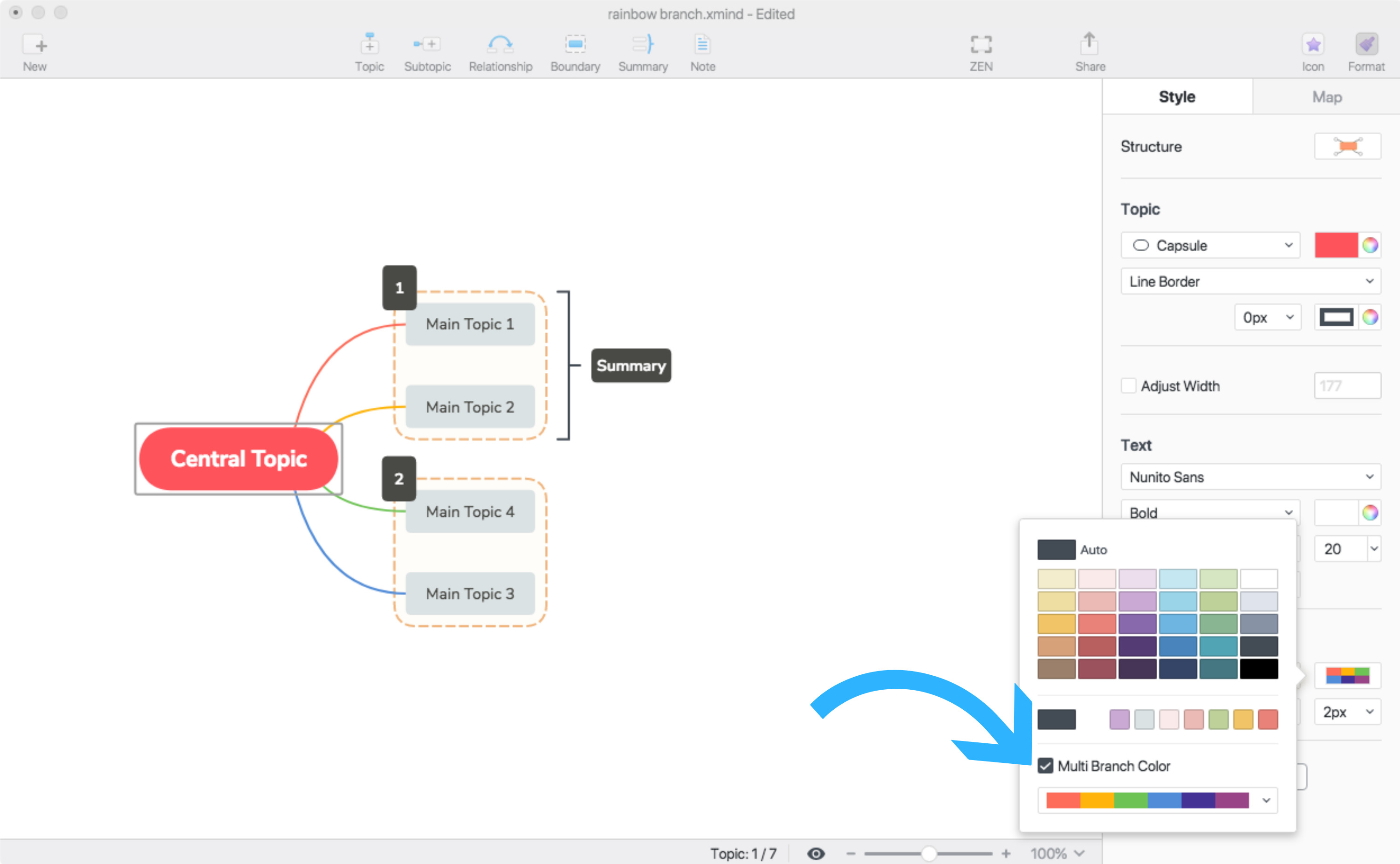Add a Topic from the toolbar
The image size is (1400, 864).
point(369,52)
